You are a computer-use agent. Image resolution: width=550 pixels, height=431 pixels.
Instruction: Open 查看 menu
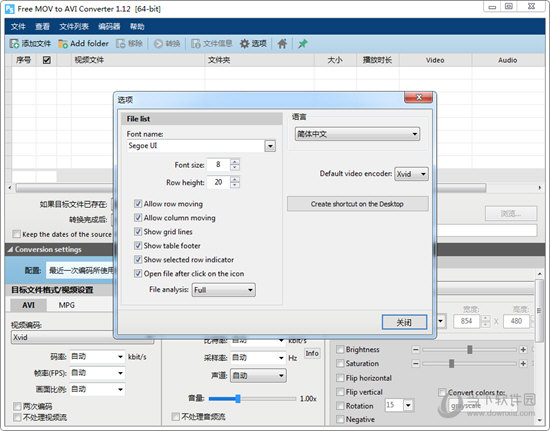42,27
